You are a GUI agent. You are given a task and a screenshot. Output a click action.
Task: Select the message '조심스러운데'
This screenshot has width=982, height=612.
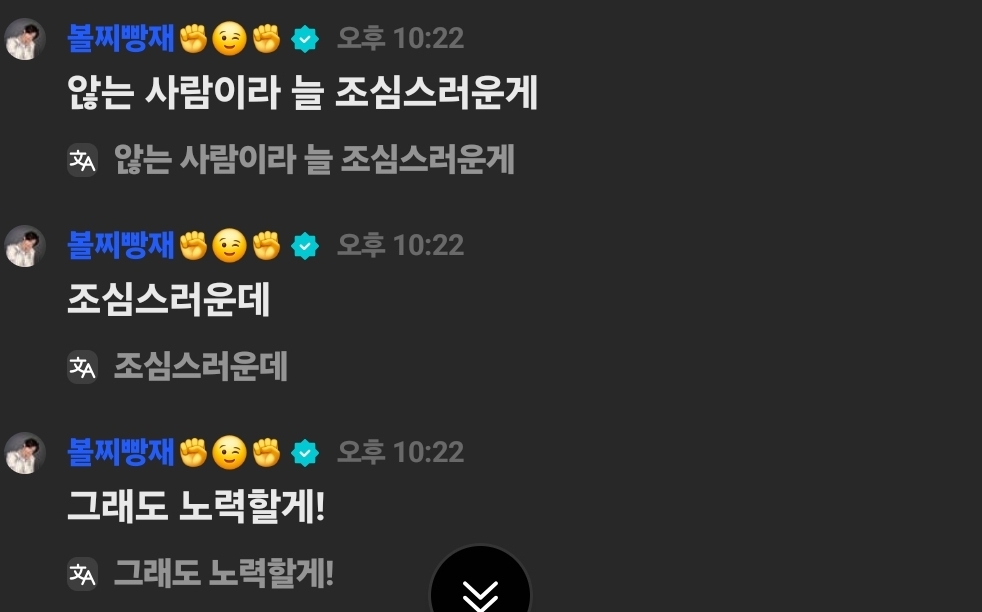pyautogui.click(x=168, y=299)
